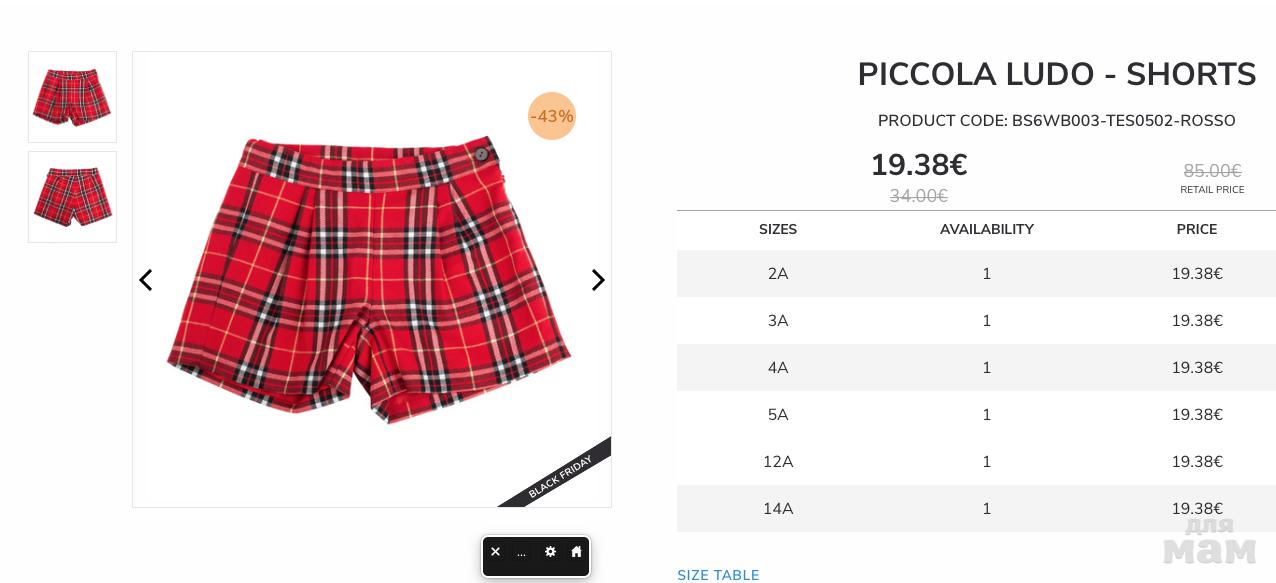1276x583 pixels.
Task: Close the floating black toolbar
Action: point(495,552)
